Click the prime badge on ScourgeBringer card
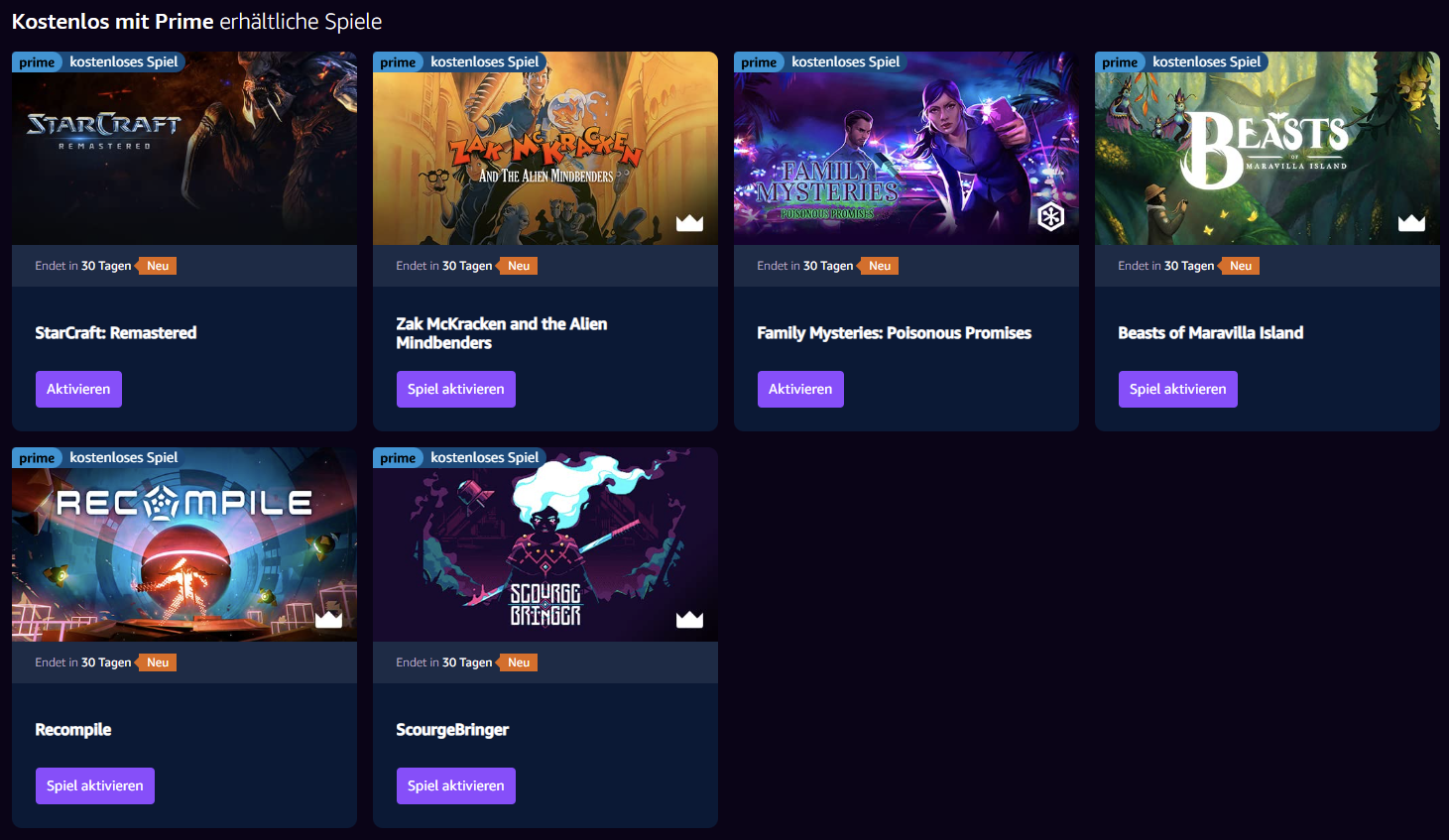Image resolution: width=1449 pixels, height=840 pixels. (398, 458)
